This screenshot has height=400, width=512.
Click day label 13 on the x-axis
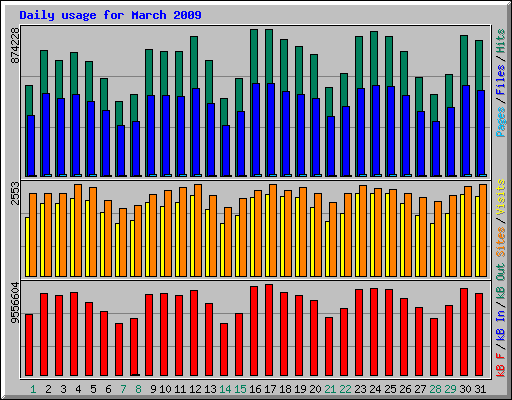(x=210, y=389)
